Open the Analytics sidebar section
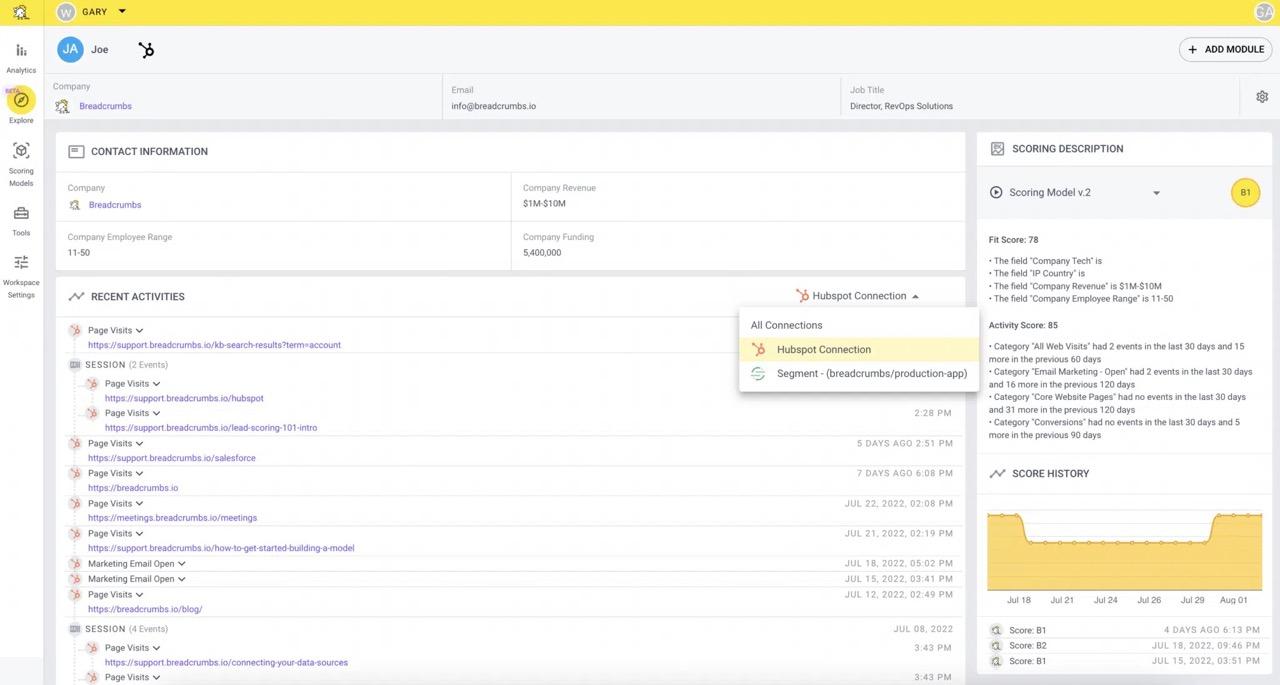Image resolution: width=1280 pixels, height=685 pixels. [21, 57]
